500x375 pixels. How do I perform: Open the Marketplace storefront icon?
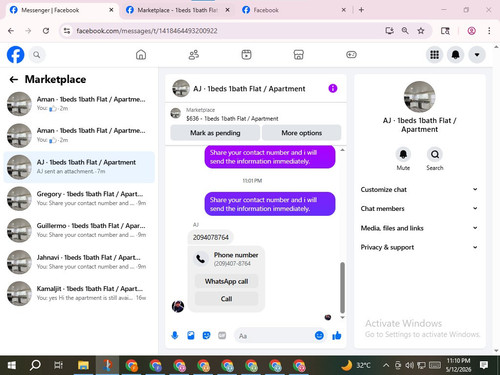(299, 55)
